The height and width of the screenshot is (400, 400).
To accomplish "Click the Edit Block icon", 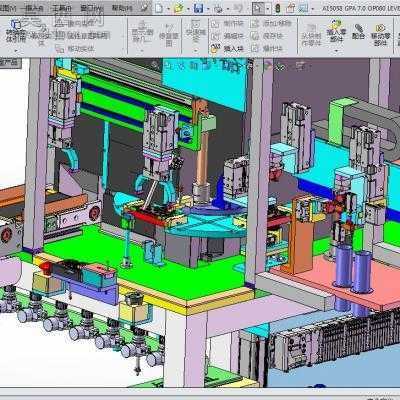I will (215, 36).
